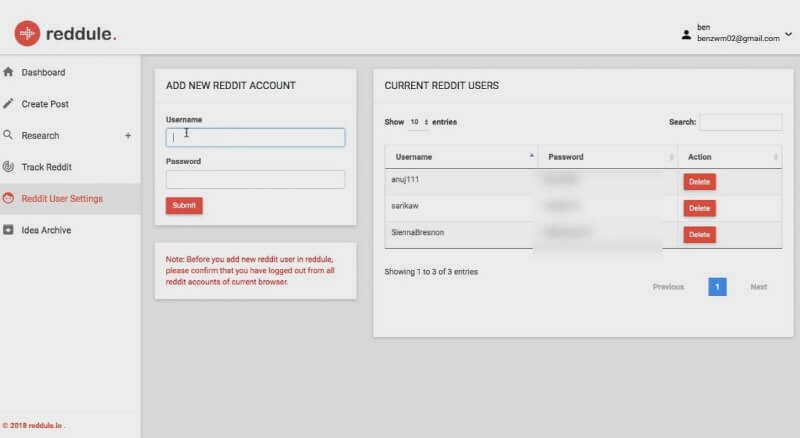Image resolution: width=800 pixels, height=438 pixels.
Task: Open Dashboard in sidebar
Action: pos(43,72)
